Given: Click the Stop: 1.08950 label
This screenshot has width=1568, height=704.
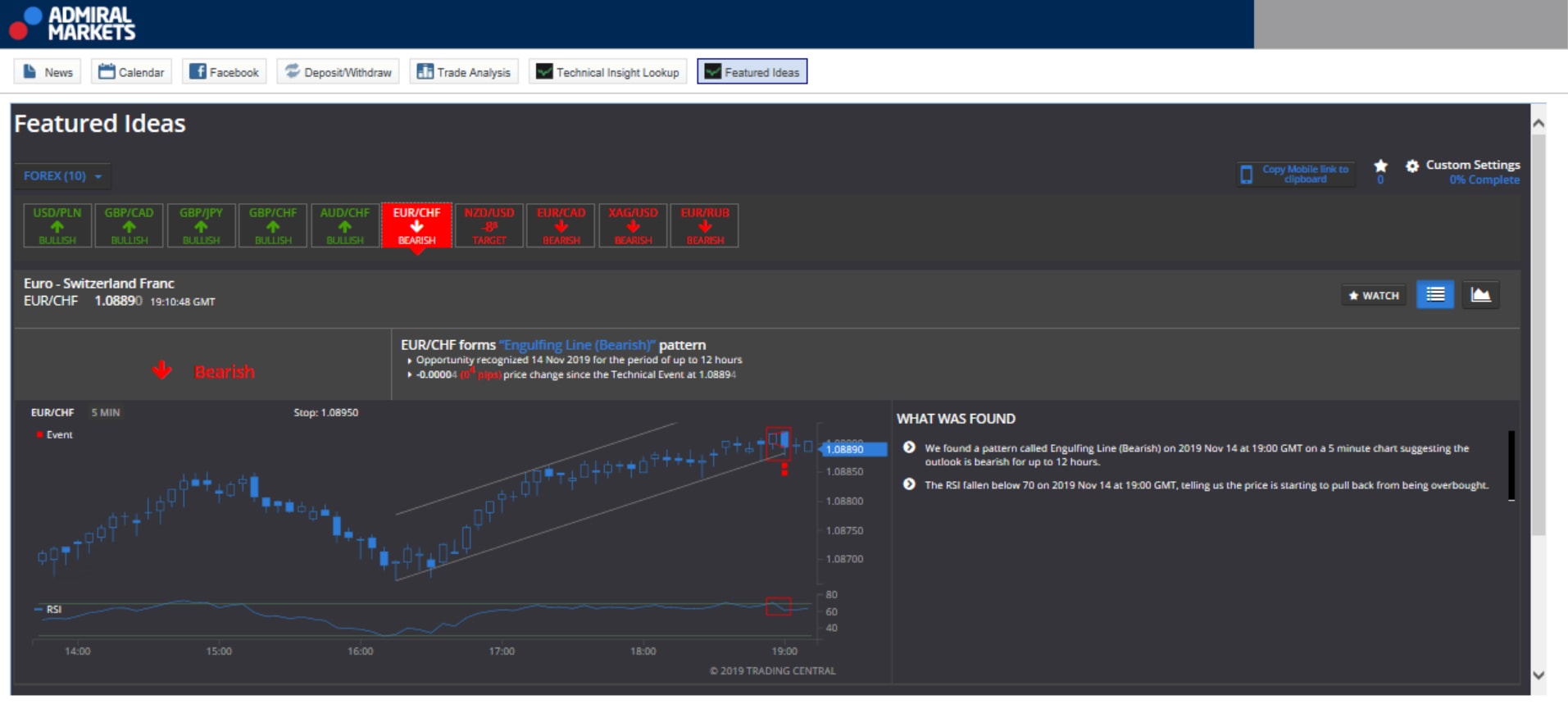Looking at the screenshot, I should click(325, 412).
